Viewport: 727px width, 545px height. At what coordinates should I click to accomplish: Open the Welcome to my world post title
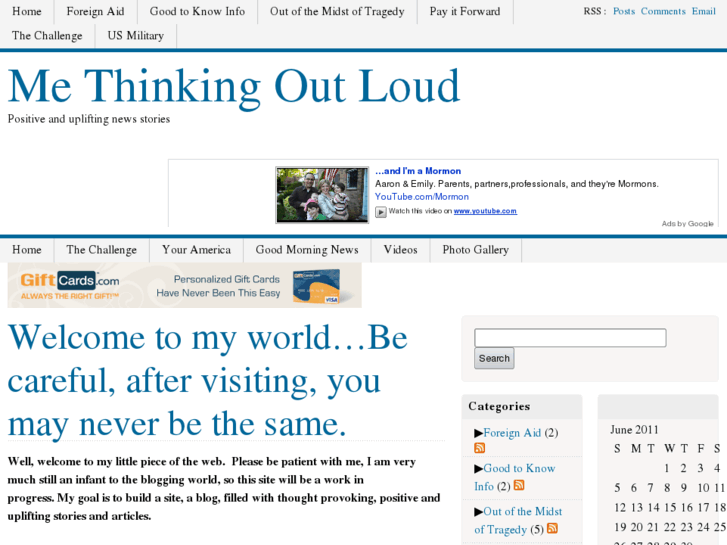click(207, 381)
